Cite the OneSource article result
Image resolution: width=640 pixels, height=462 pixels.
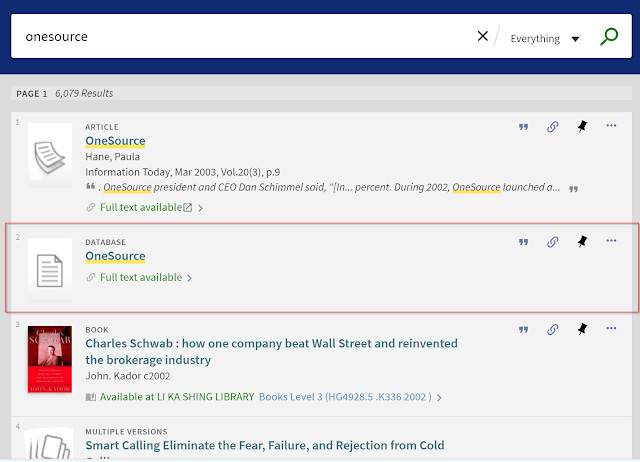pyautogui.click(x=523, y=127)
